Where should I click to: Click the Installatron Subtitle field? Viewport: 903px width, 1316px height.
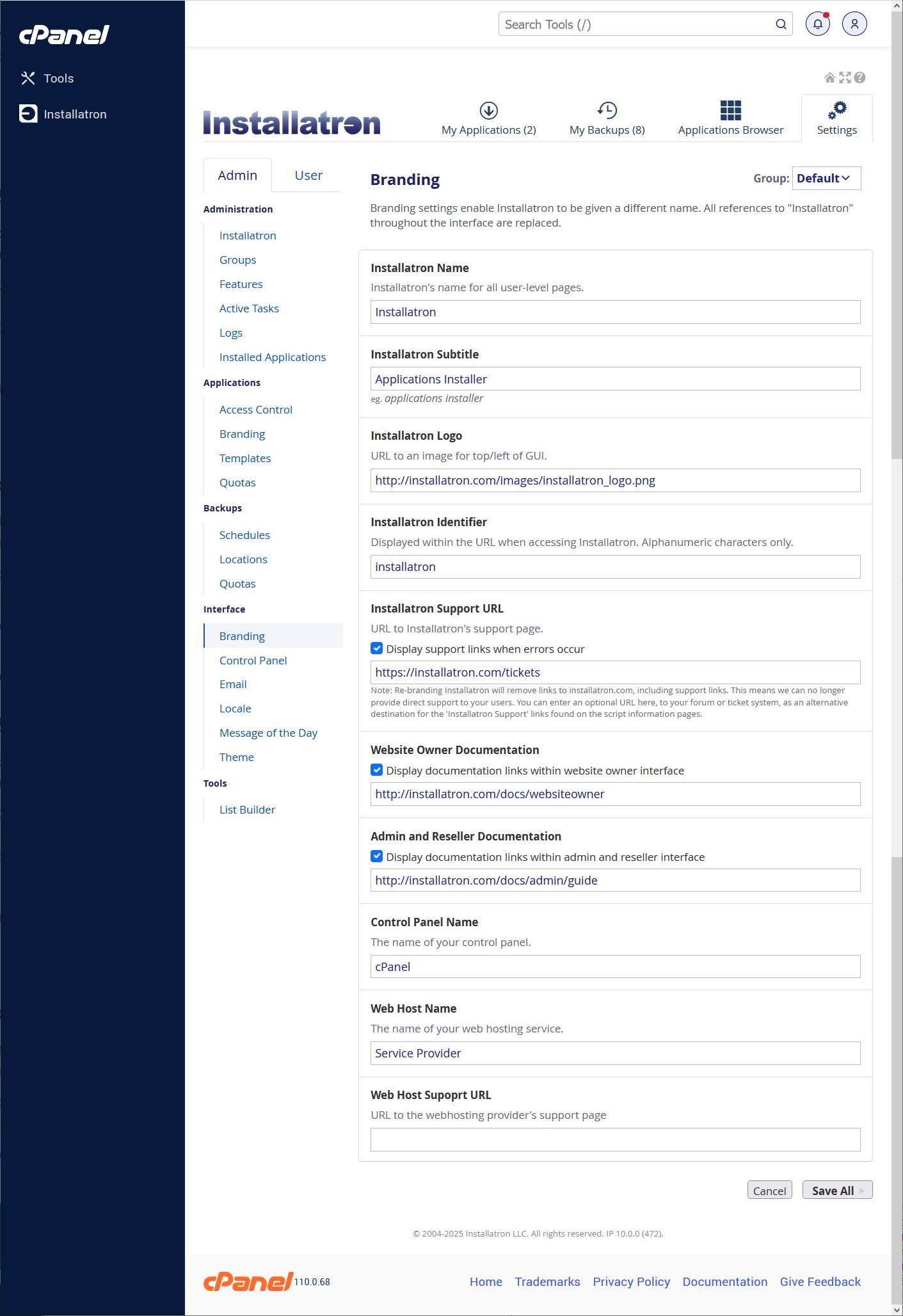point(616,379)
